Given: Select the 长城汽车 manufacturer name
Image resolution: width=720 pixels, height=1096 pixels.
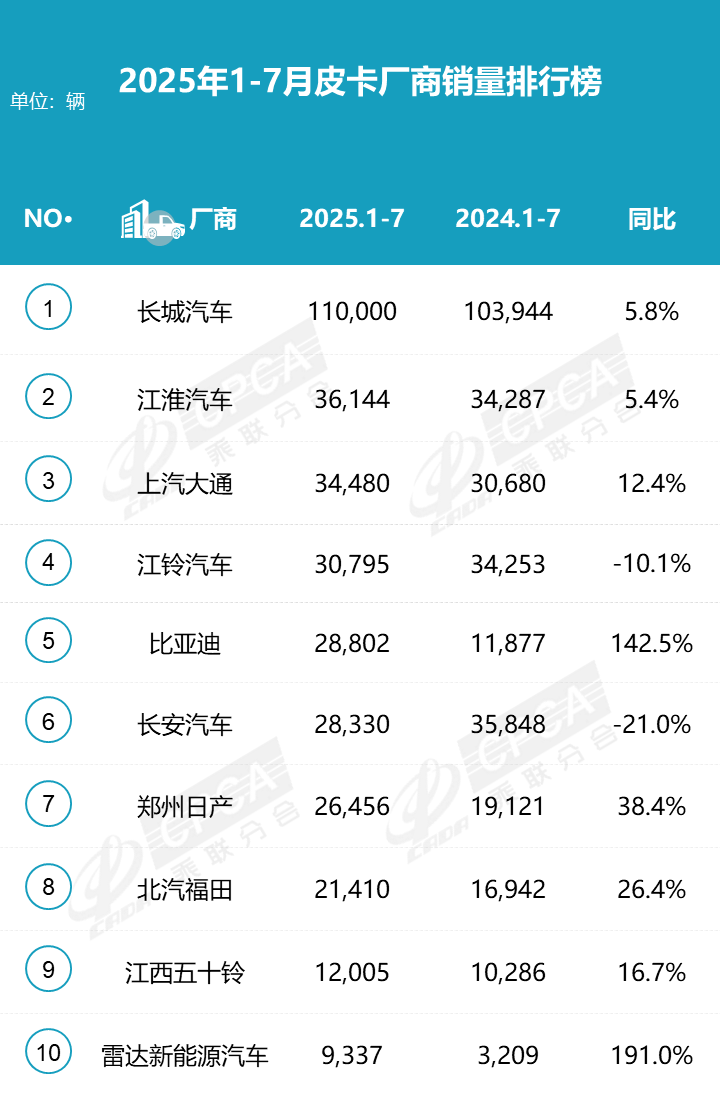Looking at the screenshot, I should [x=185, y=312].
